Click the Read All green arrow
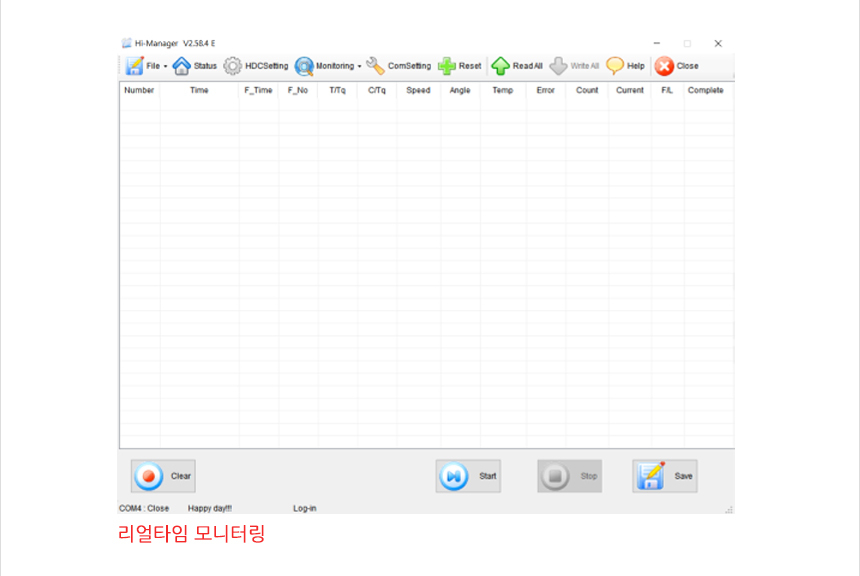 click(x=500, y=66)
